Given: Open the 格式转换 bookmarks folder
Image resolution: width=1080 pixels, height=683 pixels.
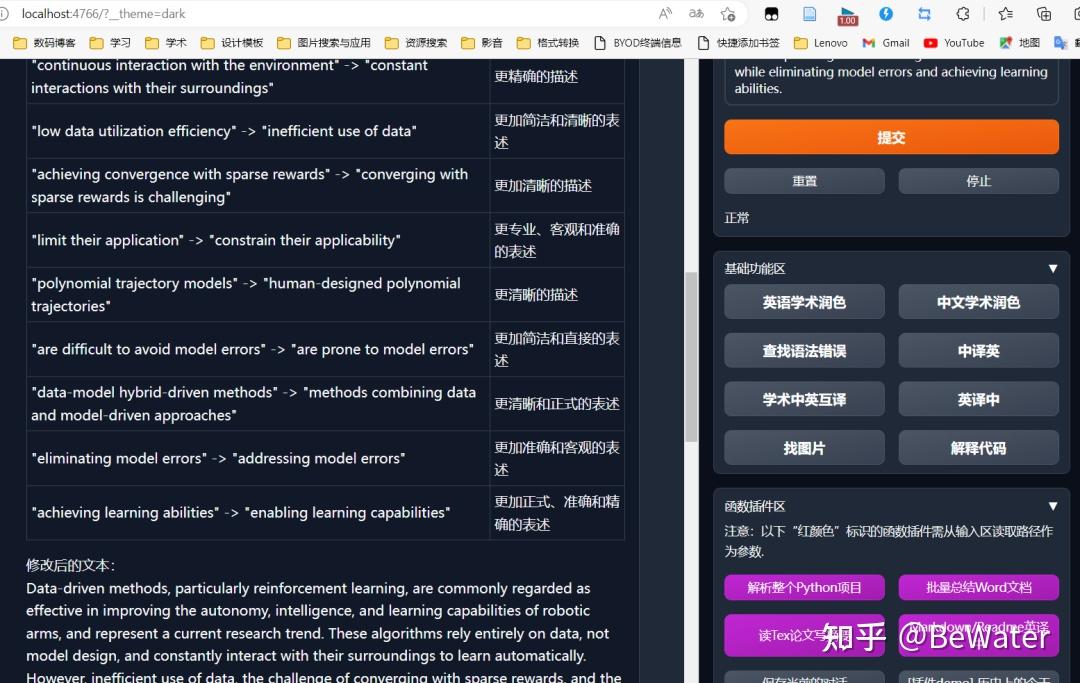Looking at the screenshot, I should tap(548, 43).
